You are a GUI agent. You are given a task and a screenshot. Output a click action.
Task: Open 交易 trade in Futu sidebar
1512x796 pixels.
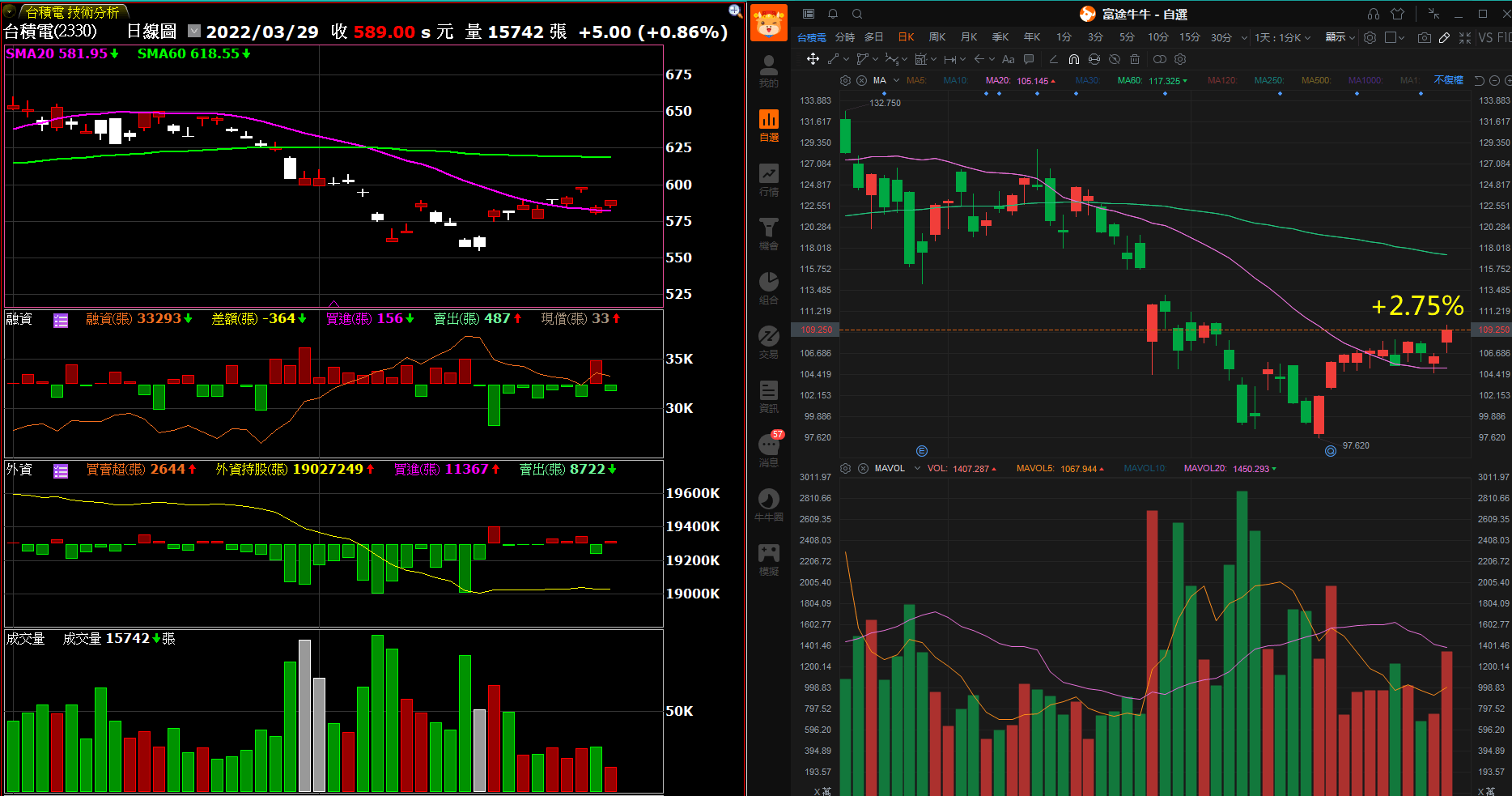pyautogui.click(x=768, y=343)
